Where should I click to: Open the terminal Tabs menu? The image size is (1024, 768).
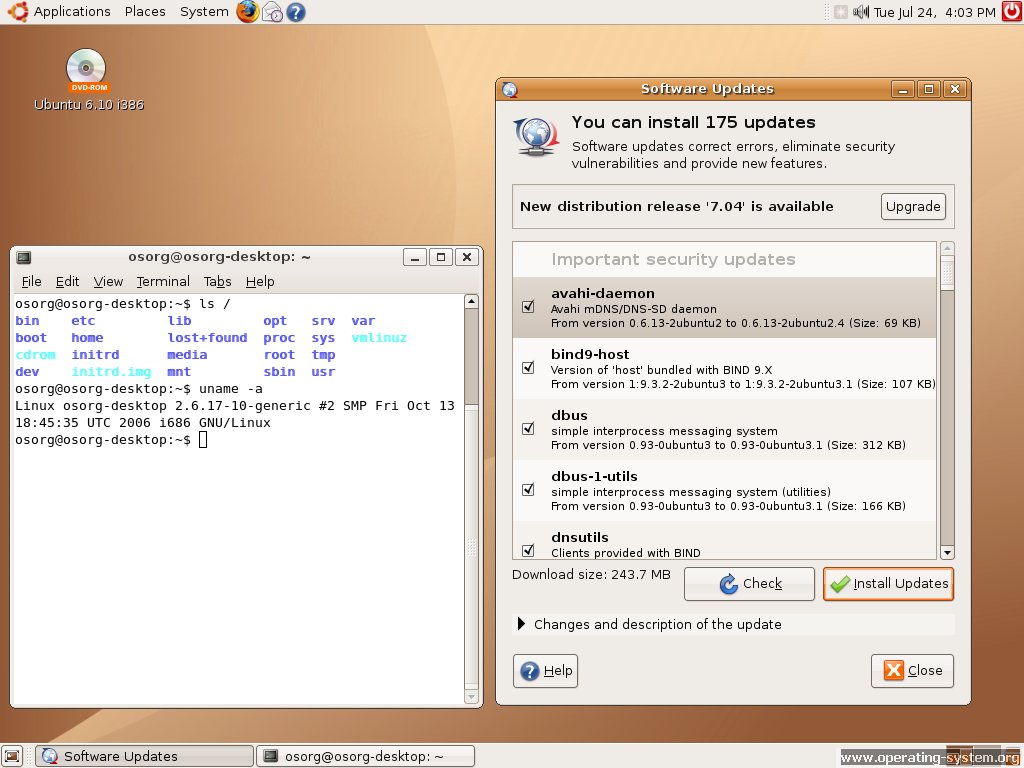(x=217, y=281)
